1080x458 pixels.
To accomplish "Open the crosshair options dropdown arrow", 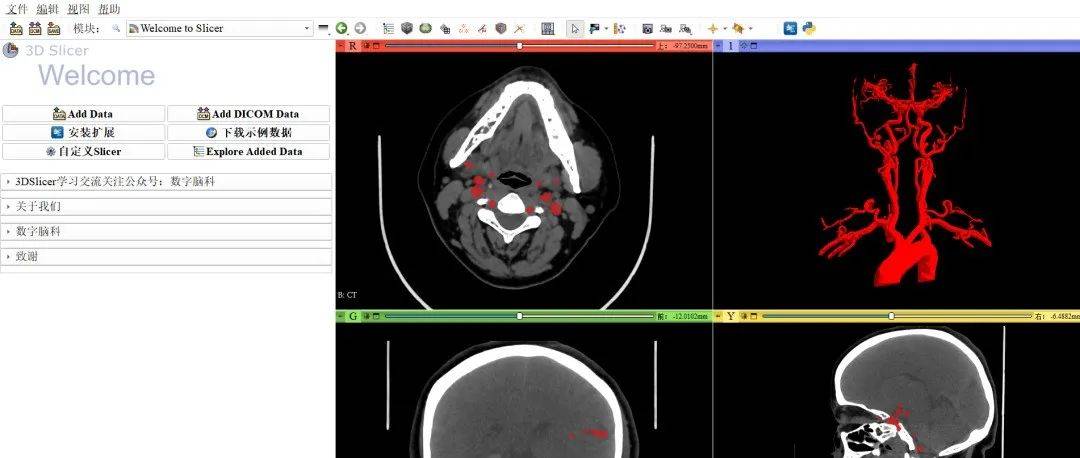I will coord(725,28).
